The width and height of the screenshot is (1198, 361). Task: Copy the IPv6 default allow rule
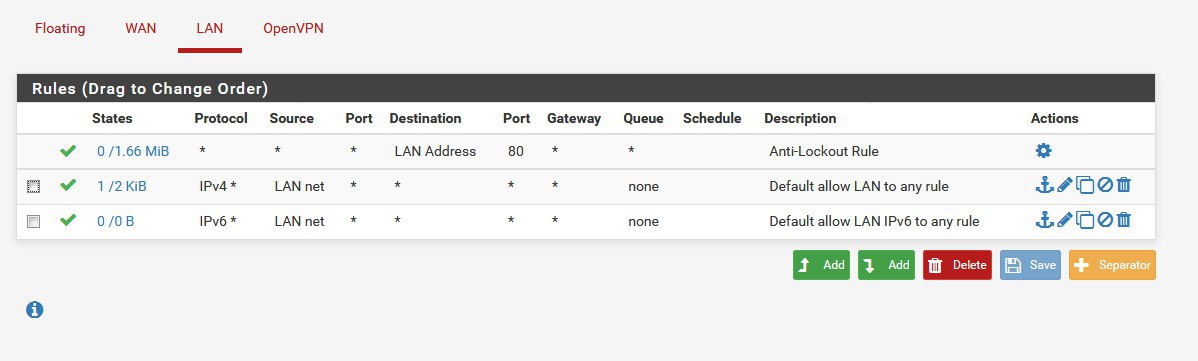click(1085, 220)
